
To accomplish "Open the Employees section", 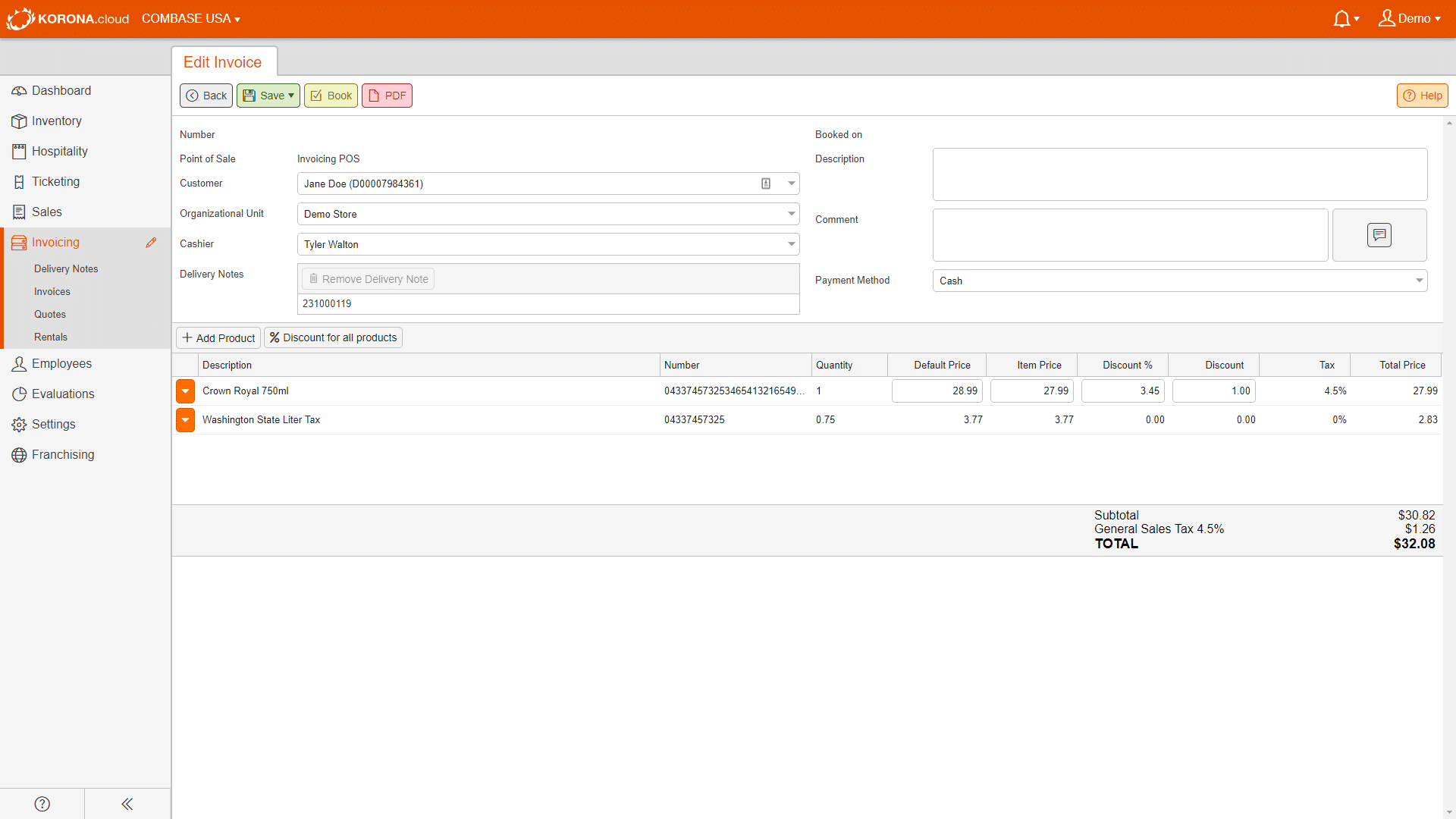I will pyautogui.click(x=85, y=364).
